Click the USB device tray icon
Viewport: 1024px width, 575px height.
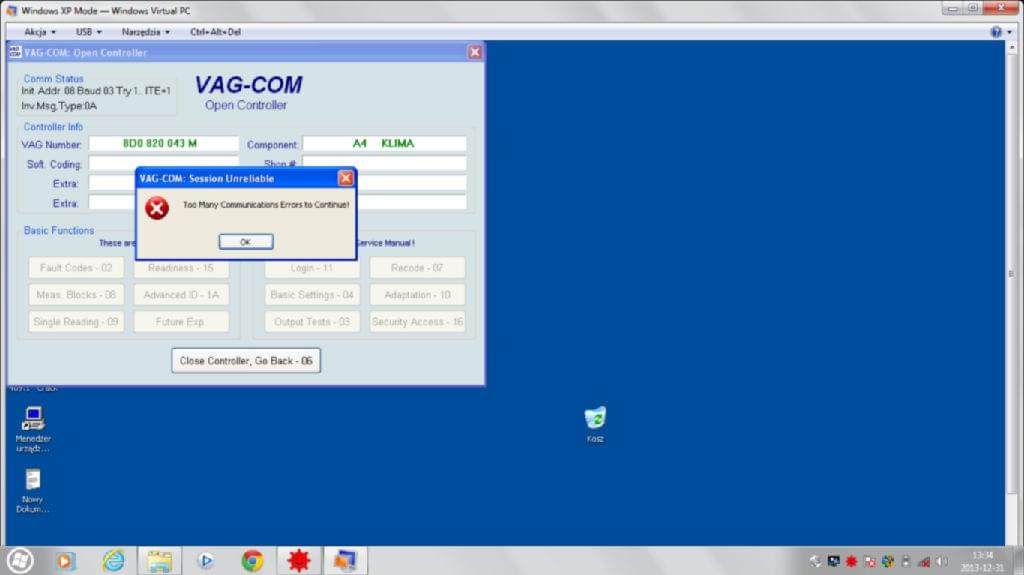(x=906, y=561)
